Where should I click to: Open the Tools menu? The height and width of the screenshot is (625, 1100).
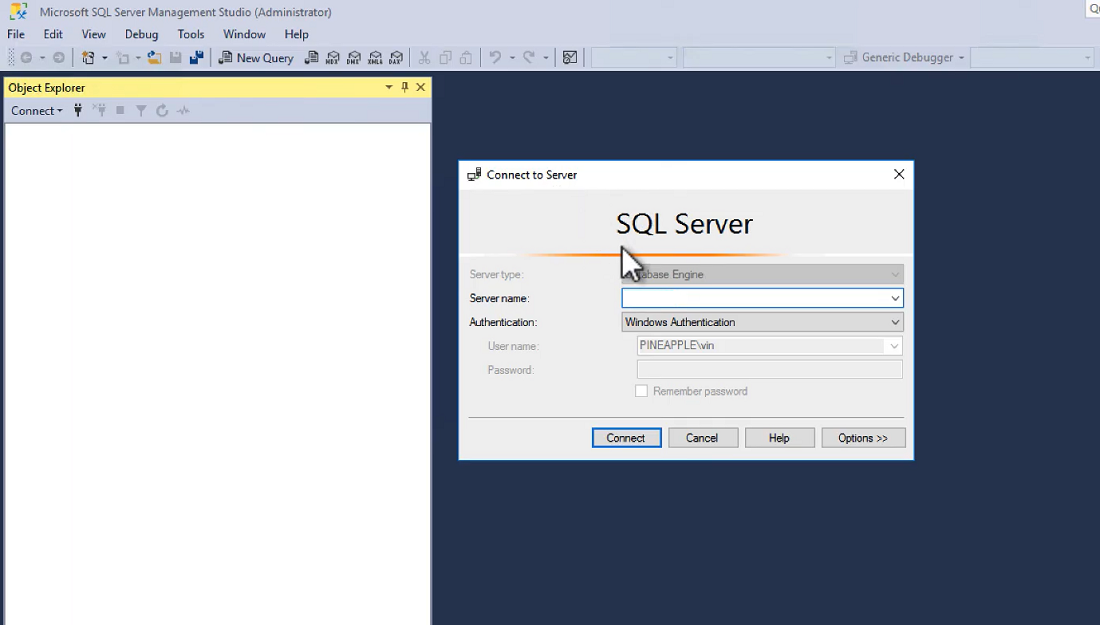click(191, 34)
